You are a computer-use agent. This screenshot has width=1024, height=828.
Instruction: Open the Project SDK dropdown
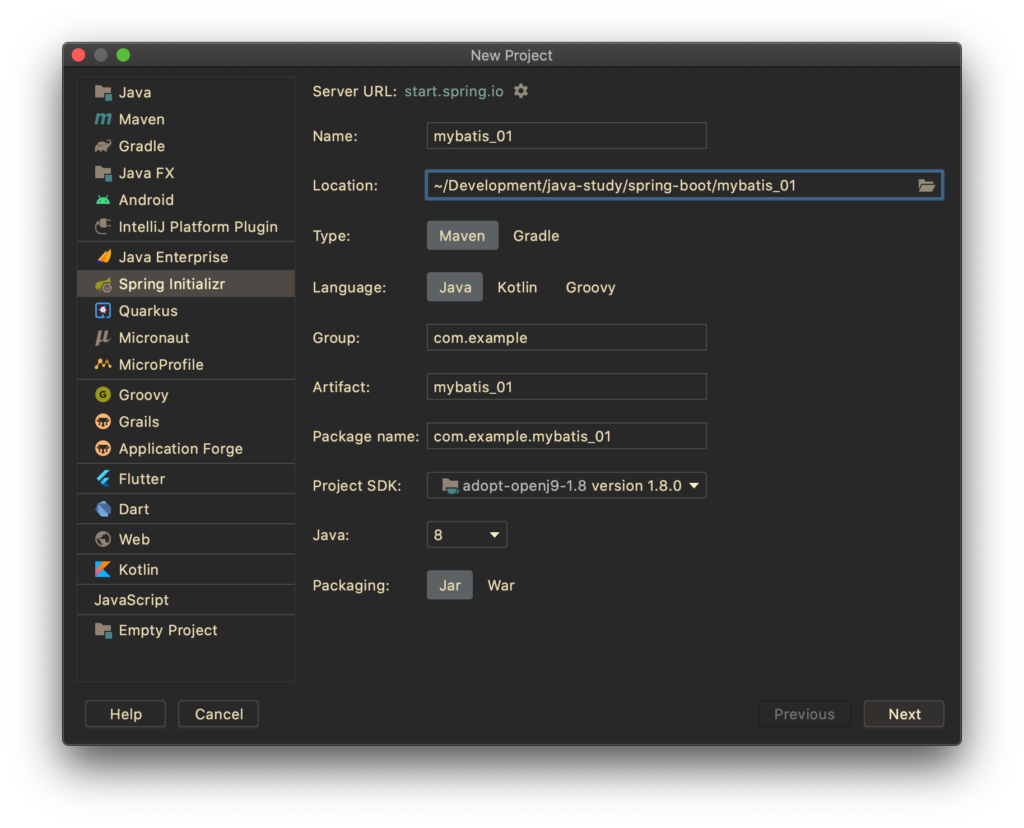(566, 486)
